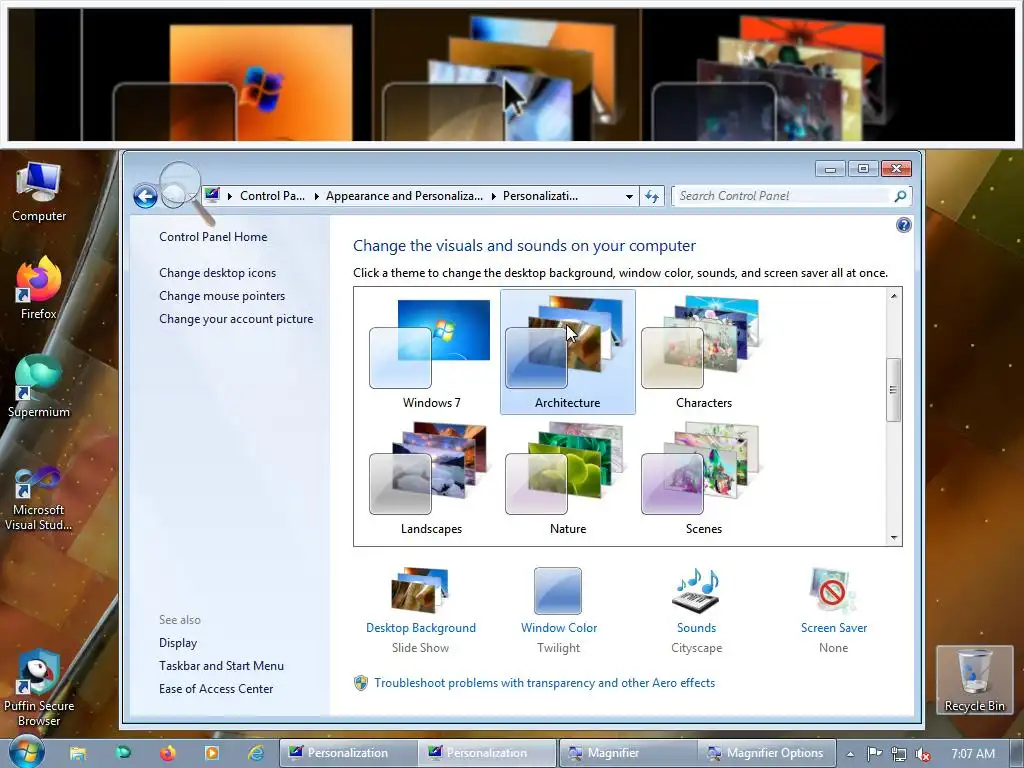Select the Architecture theme
This screenshot has width=1024, height=768.
(x=568, y=353)
